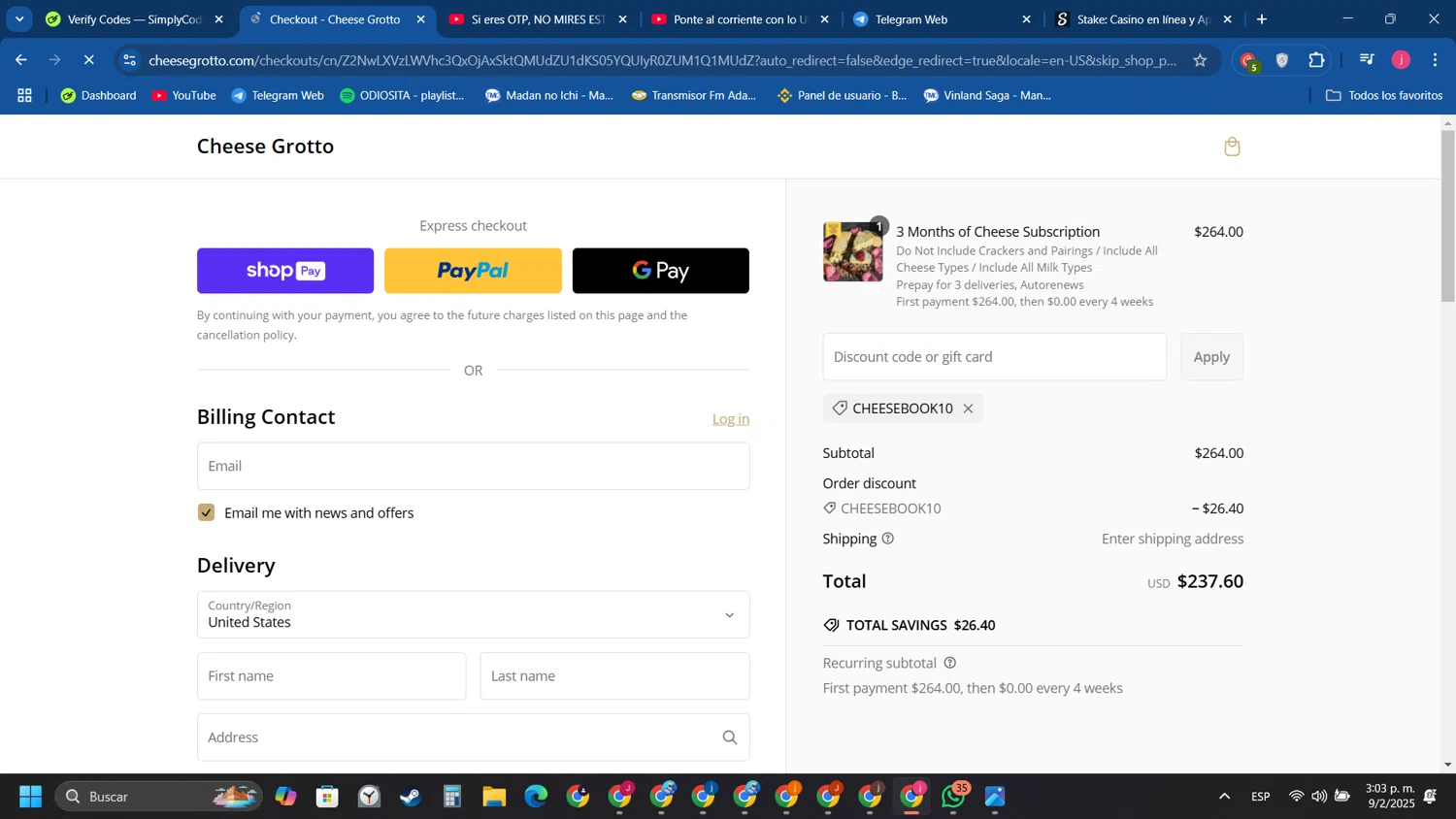This screenshot has width=1456, height=819.
Task: Open the media control icon in toolbar
Action: [1367, 60]
